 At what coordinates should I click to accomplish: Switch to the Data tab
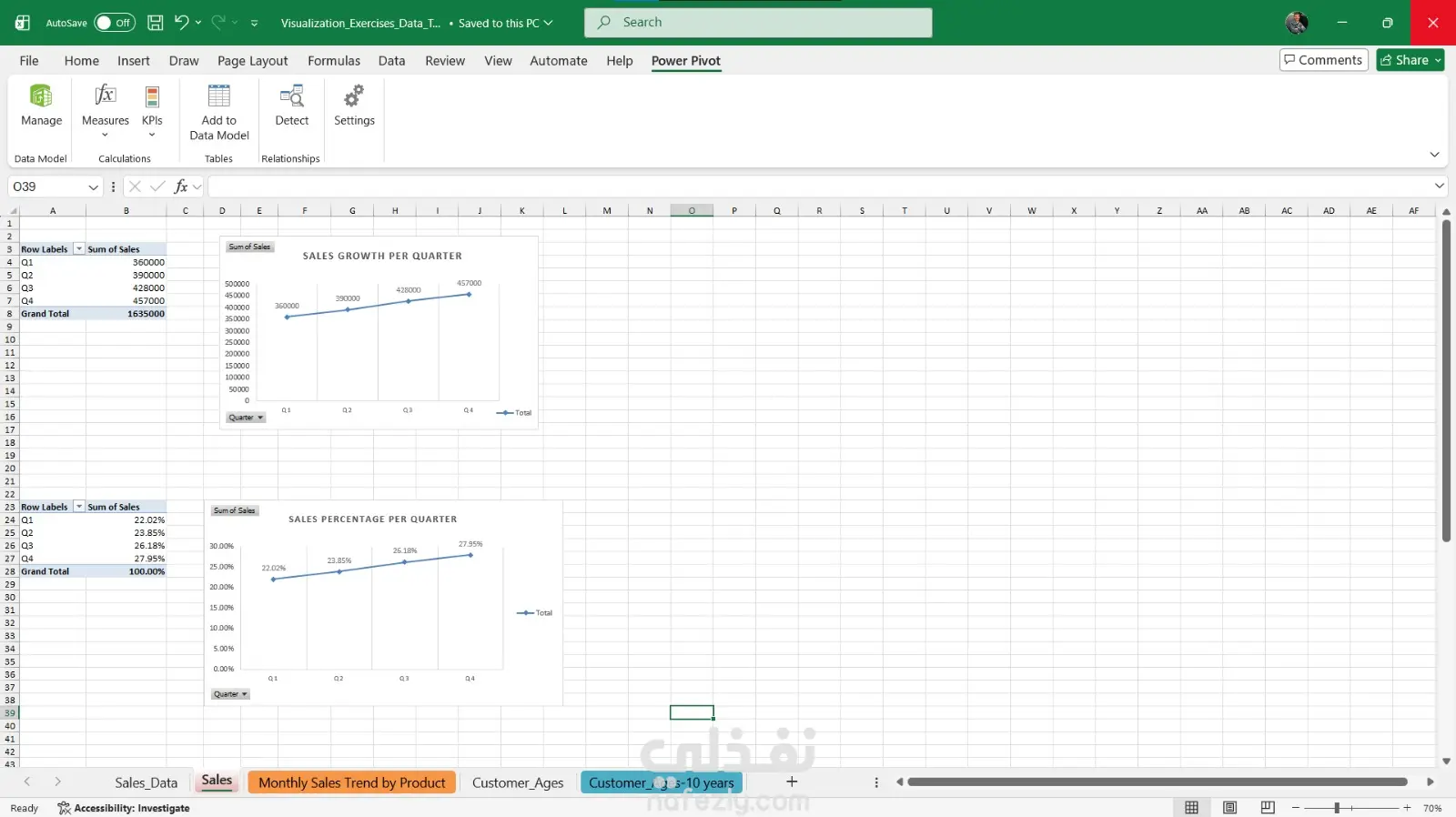(392, 61)
